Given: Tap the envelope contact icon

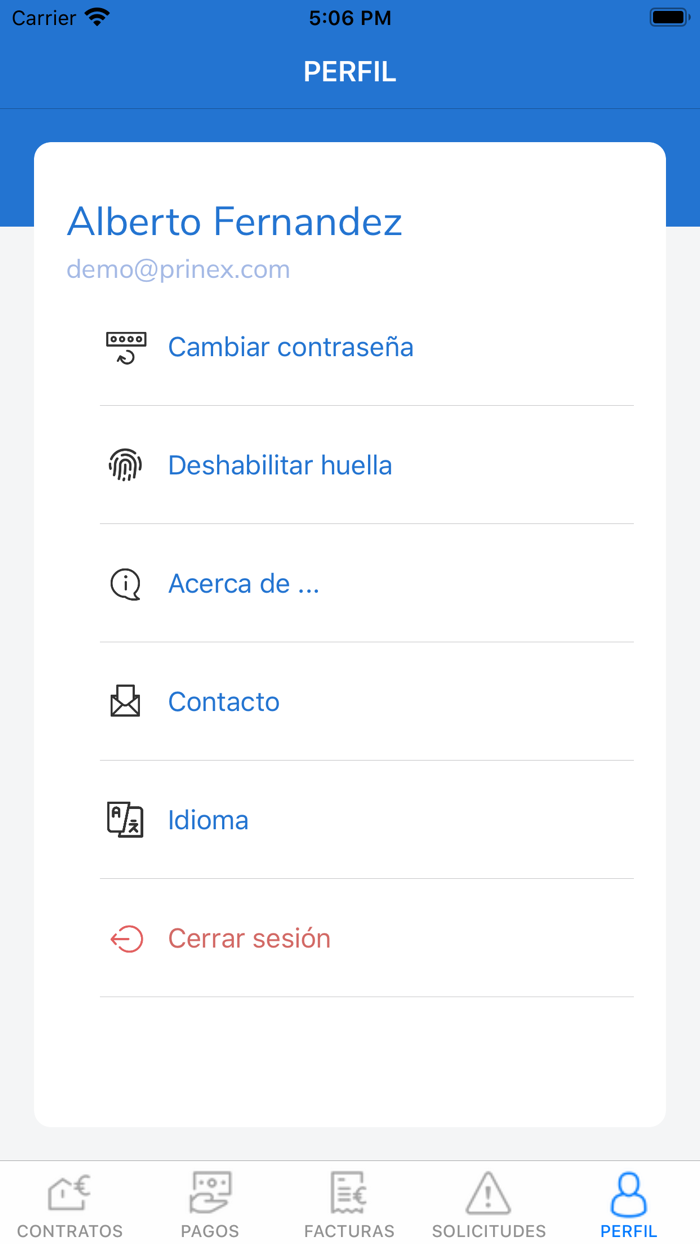Looking at the screenshot, I should point(126,702).
